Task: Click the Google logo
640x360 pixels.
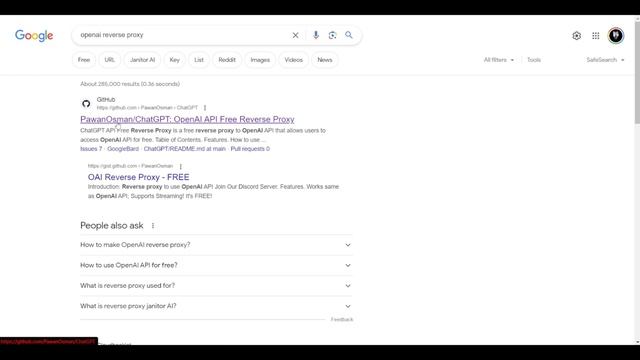Action: pos(34,36)
